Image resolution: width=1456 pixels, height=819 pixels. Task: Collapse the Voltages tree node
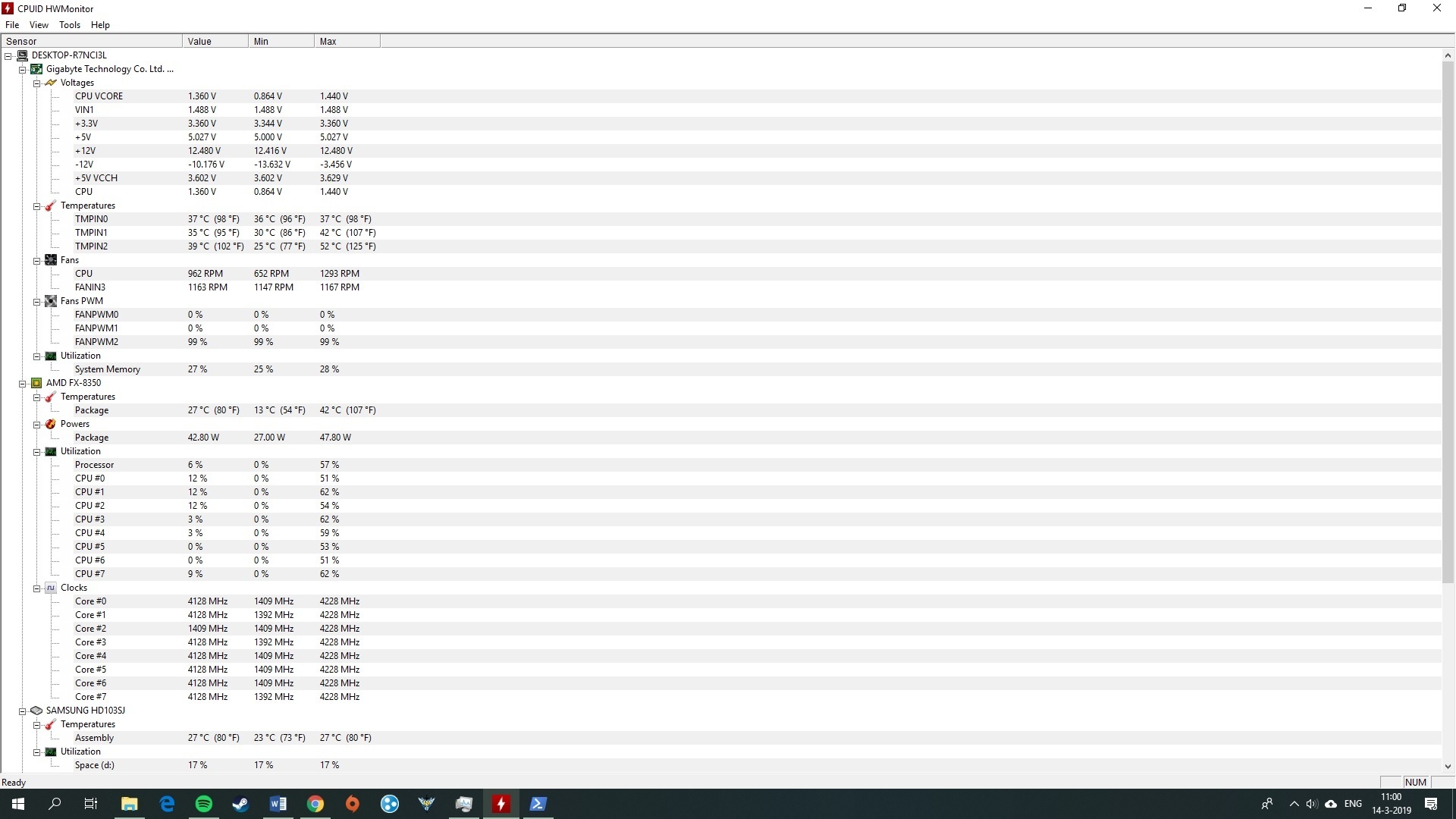[x=36, y=83]
